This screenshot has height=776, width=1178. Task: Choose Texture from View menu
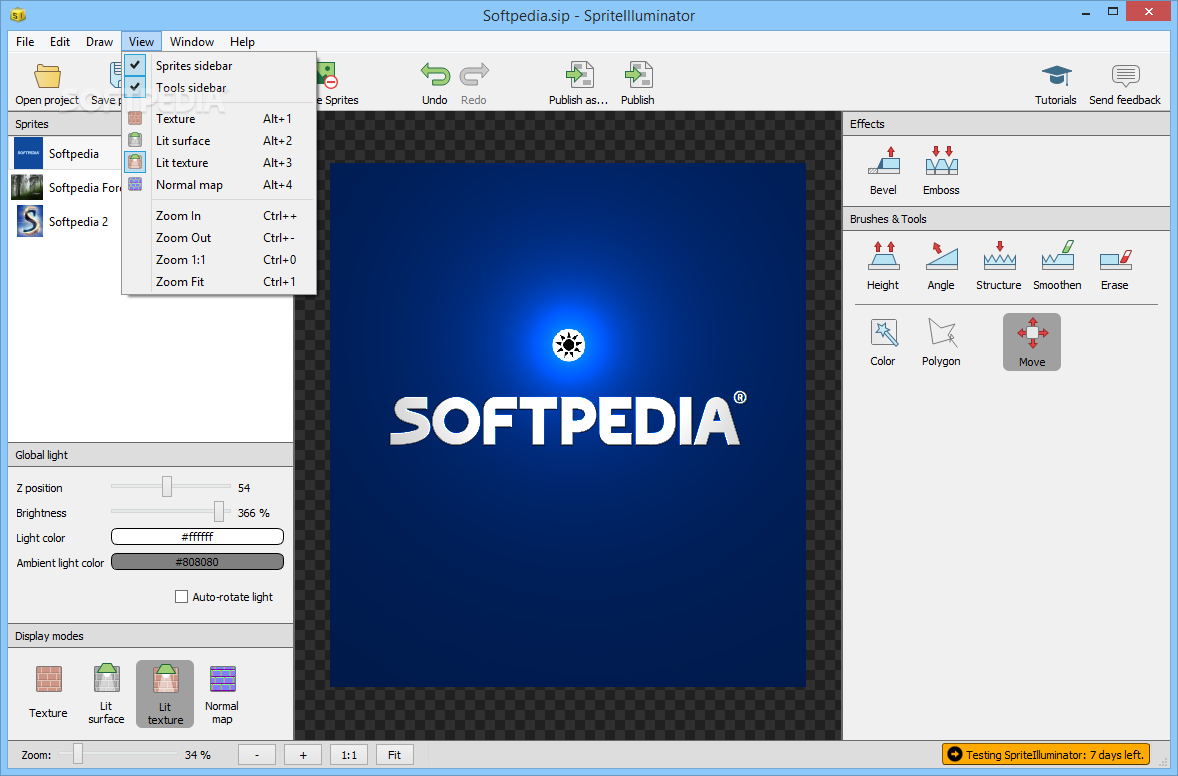pyautogui.click(x=219, y=119)
